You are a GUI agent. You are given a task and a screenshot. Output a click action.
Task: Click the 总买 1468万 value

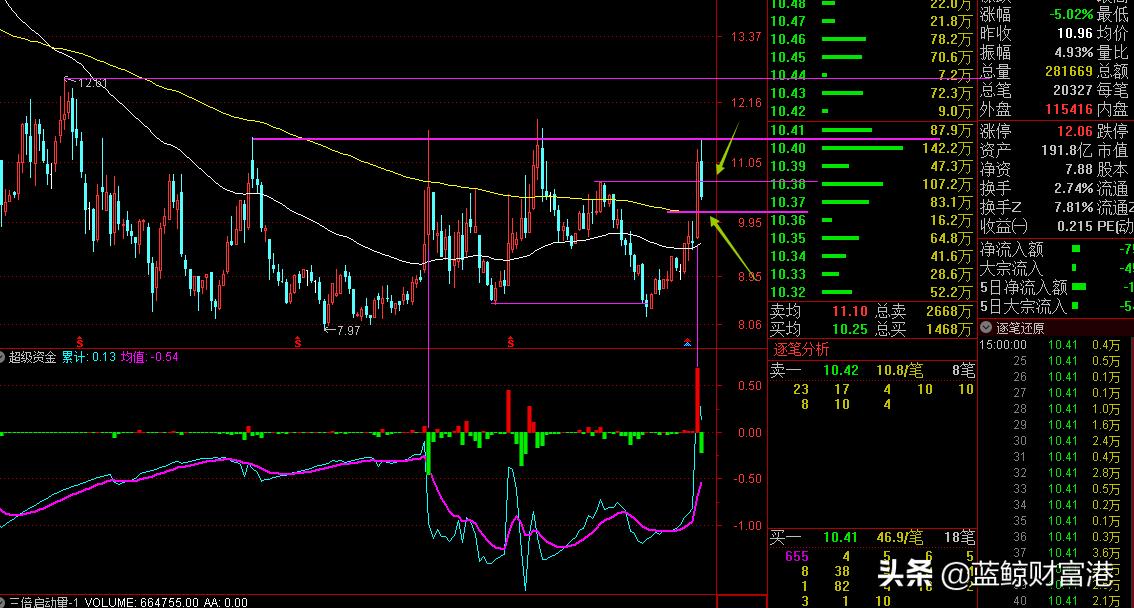pos(949,330)
